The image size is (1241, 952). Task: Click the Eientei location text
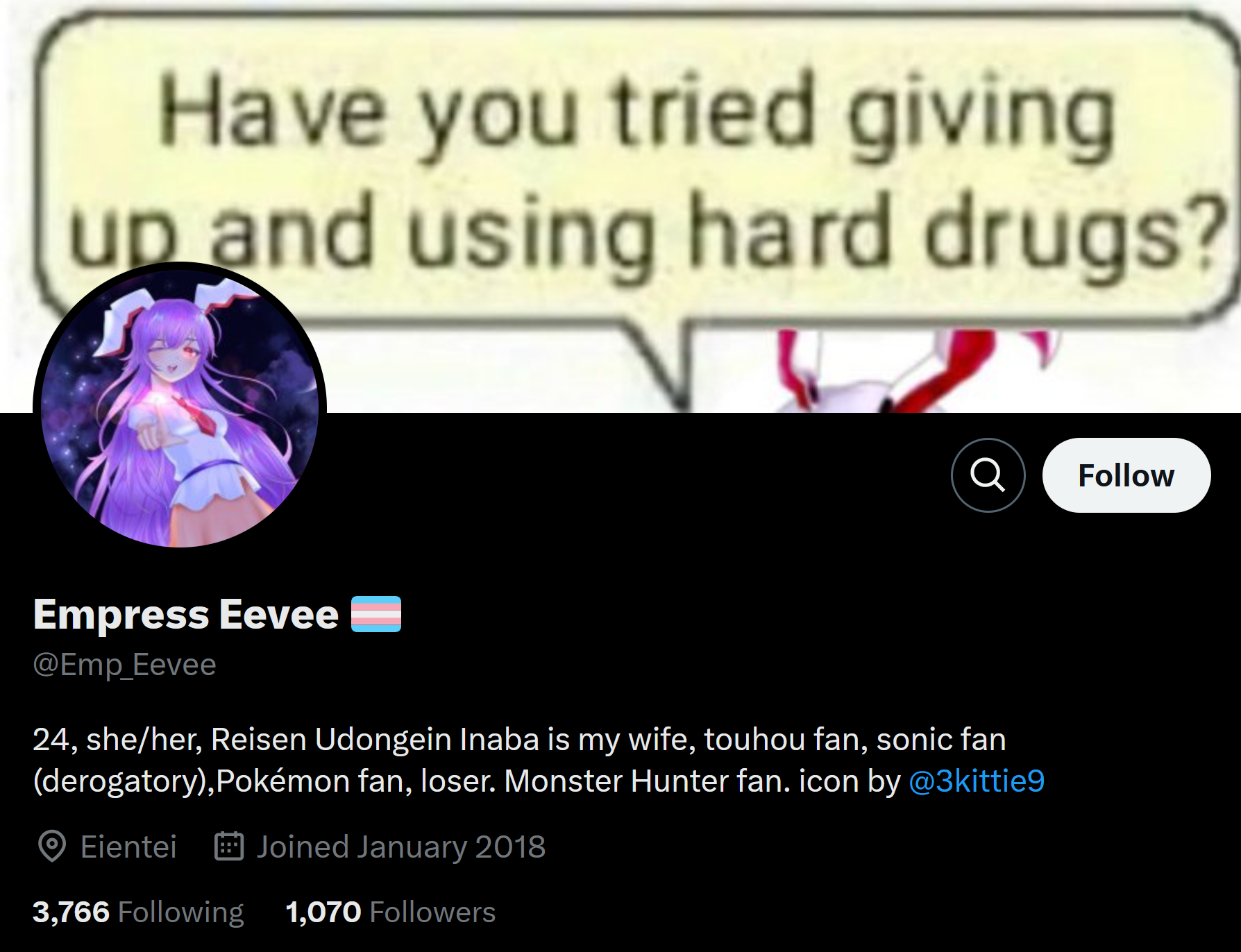128,847
